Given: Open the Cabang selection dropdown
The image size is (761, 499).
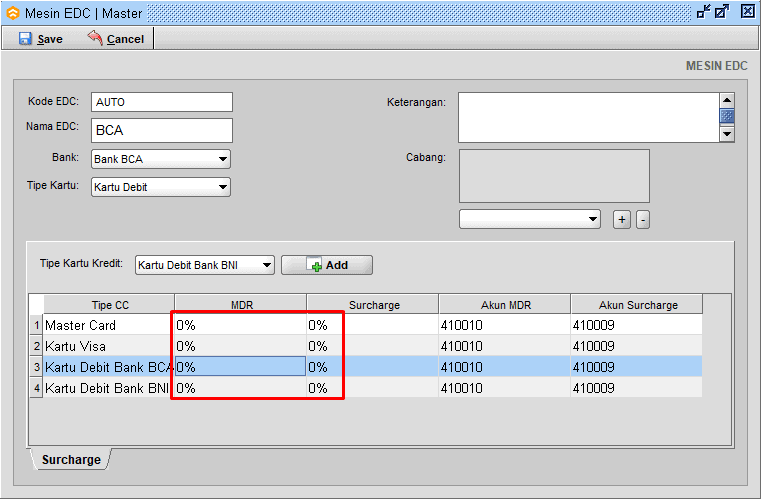Looking at the screenshot, I should [529, 219].
